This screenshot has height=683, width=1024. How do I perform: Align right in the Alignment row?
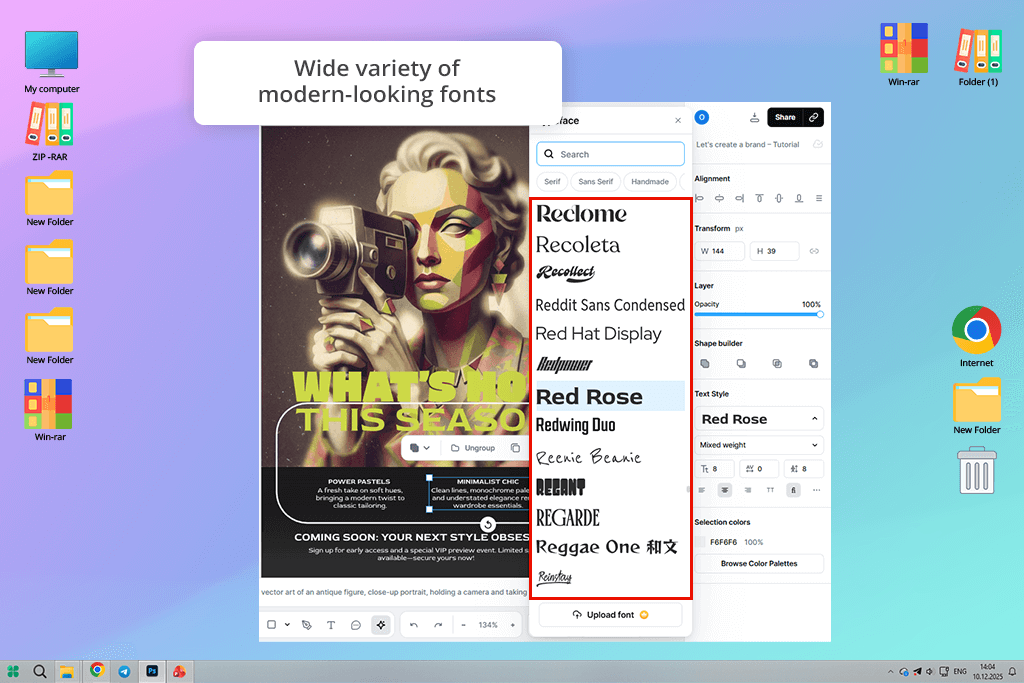click(x=739, y=199)
